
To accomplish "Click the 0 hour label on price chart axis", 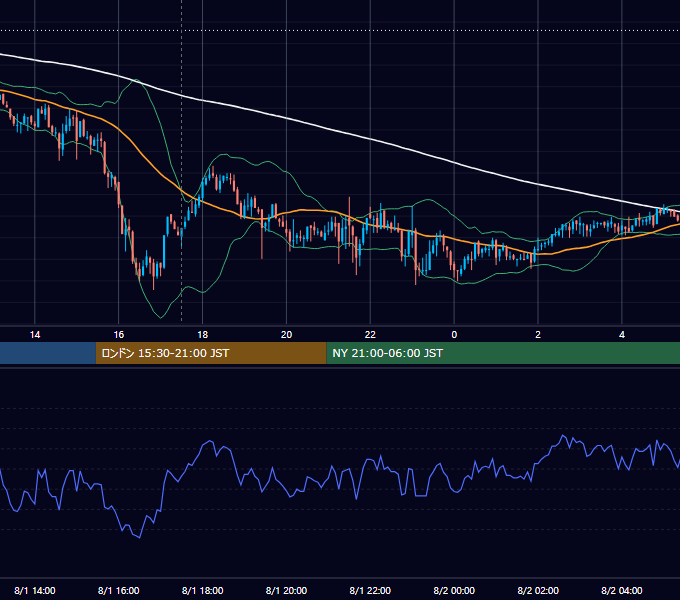I will 454,335.
